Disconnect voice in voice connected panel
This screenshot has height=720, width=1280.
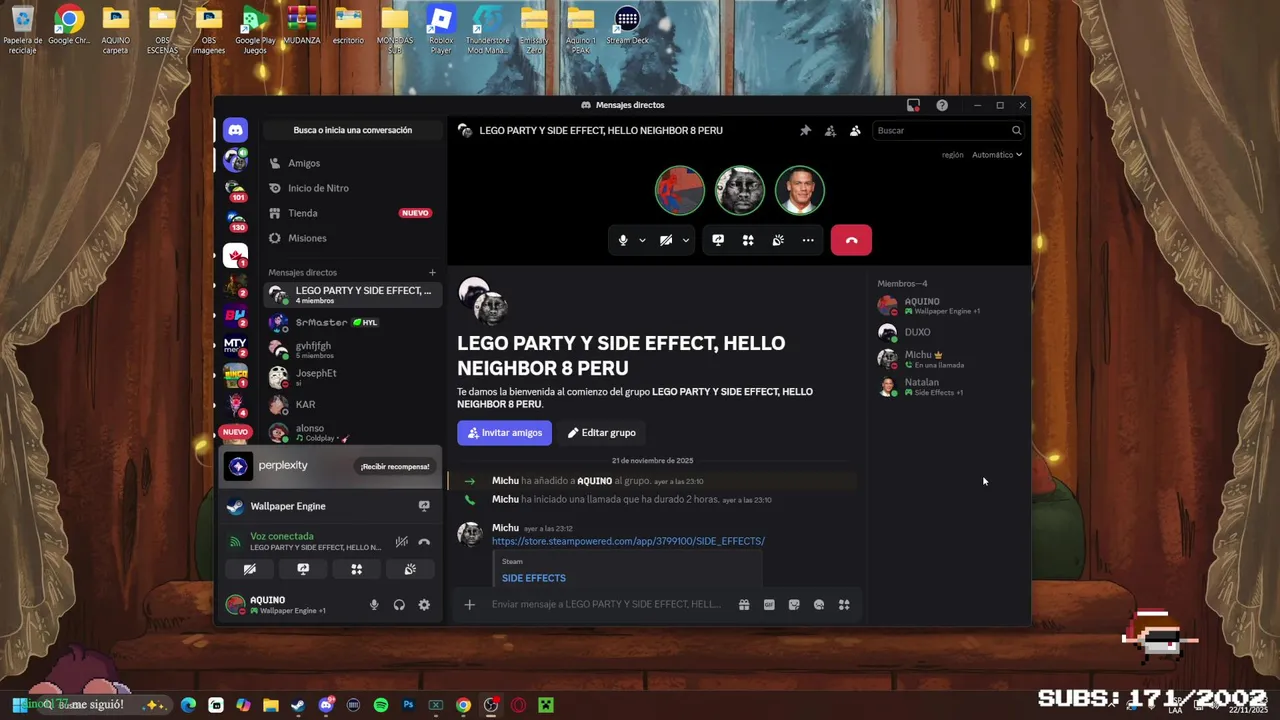point(424,542)
